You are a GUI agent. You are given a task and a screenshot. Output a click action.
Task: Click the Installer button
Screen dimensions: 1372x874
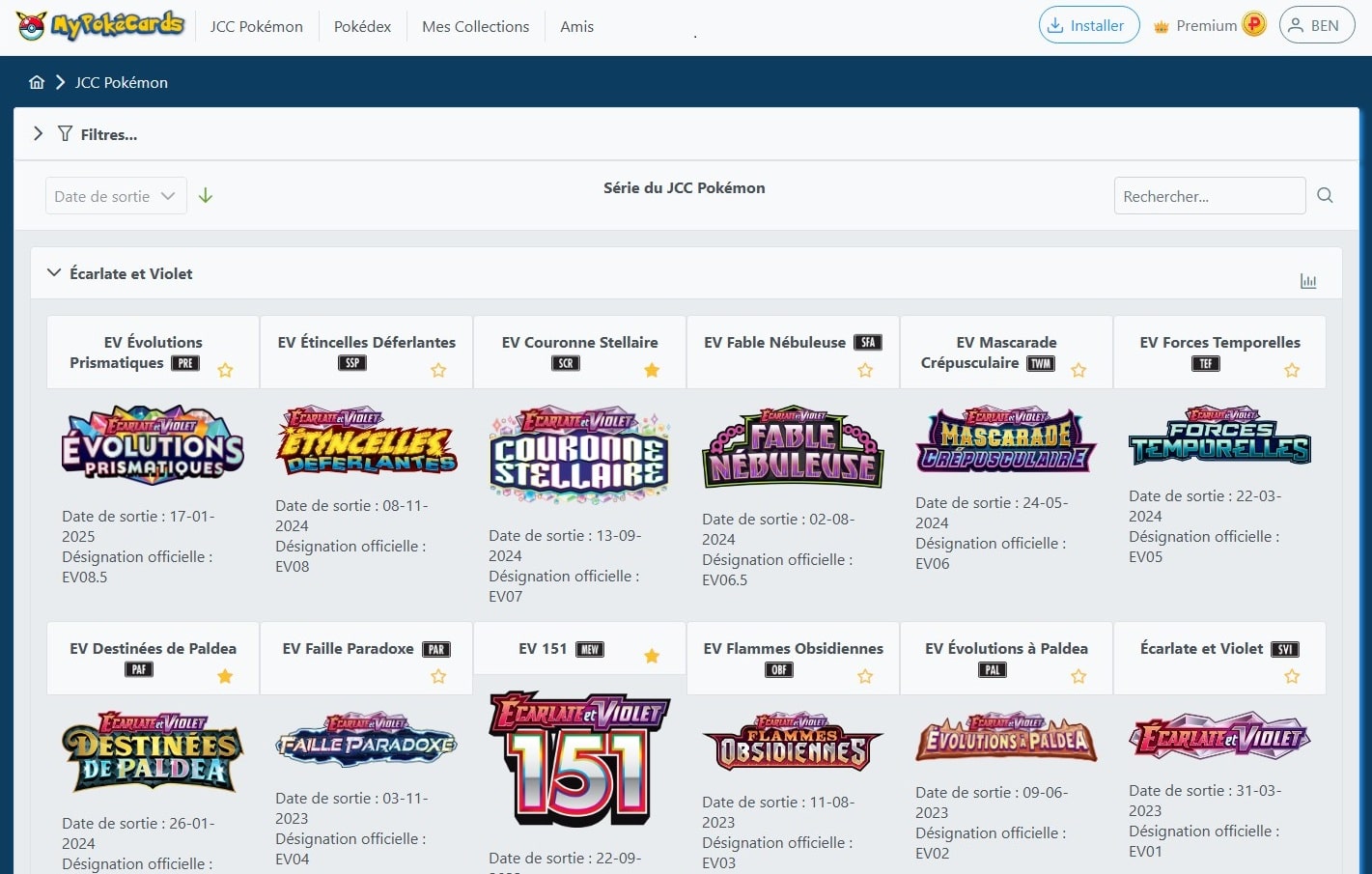tap(1088, 26)
